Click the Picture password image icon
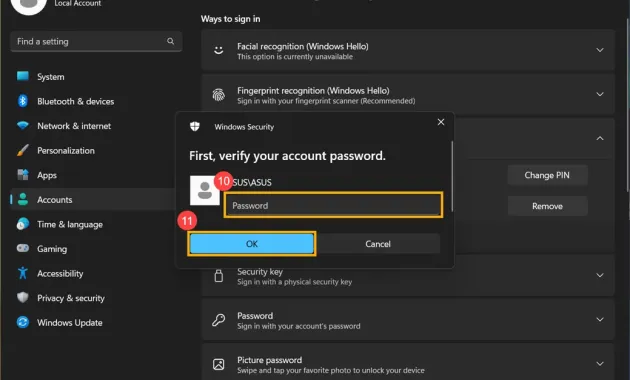Screen dimensions: 630x380 point(219,364)
